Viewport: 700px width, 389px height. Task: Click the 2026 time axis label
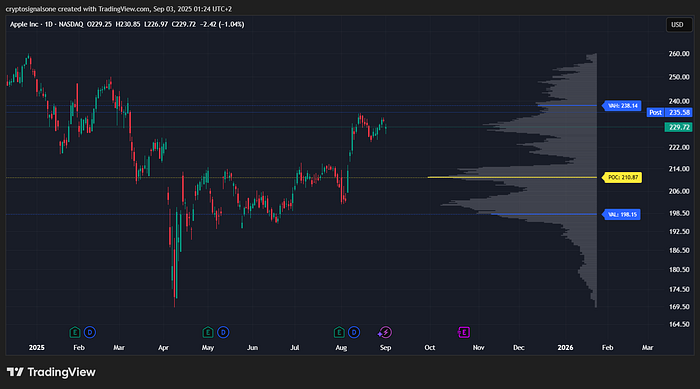(565, 347)
